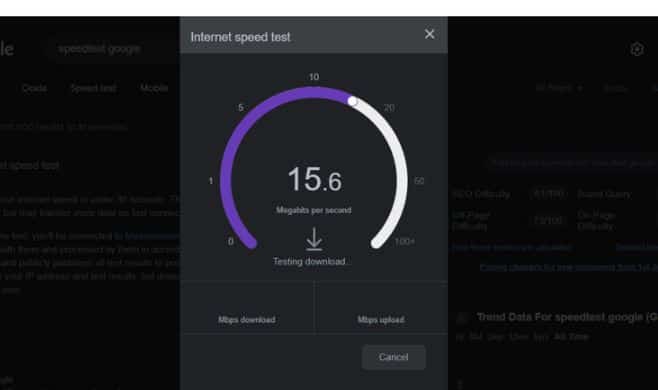The image size is (658, 390).
Task: Open the Speed test tab in background page
Action: click(93, 88)
